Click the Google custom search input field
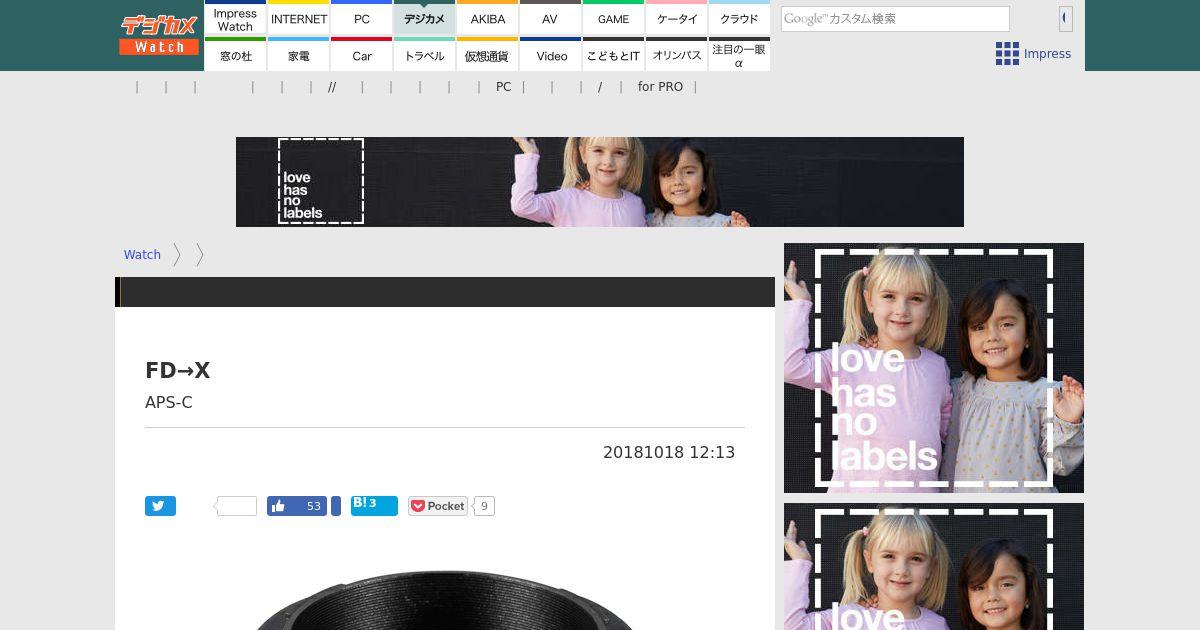This screenshot has height=630, width=1200. point(895,18)
